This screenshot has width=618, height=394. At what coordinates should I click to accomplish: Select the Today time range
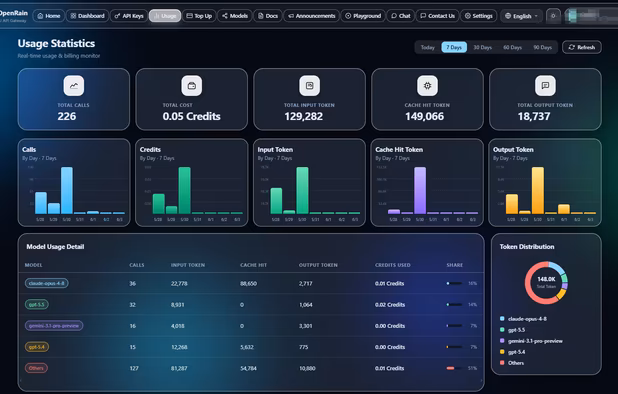click(x=428, y=47)
